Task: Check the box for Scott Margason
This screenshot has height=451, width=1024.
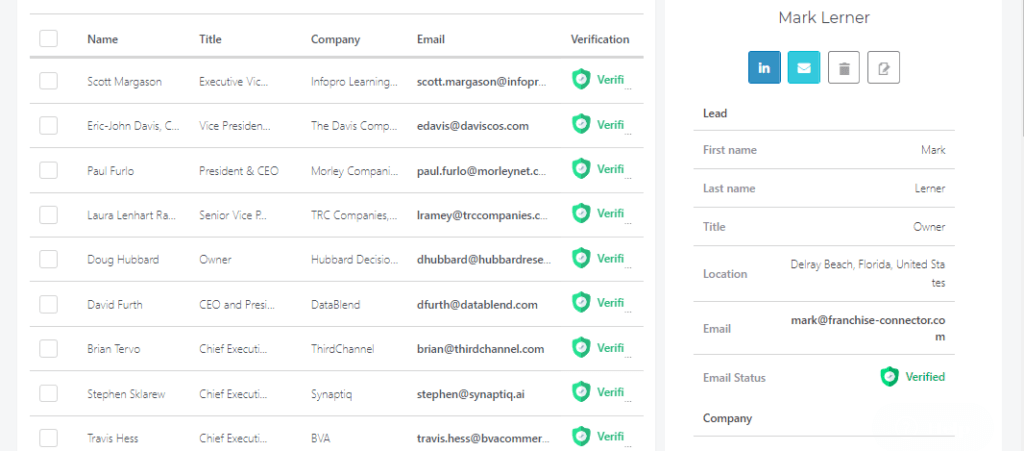Action: (48, 81)
